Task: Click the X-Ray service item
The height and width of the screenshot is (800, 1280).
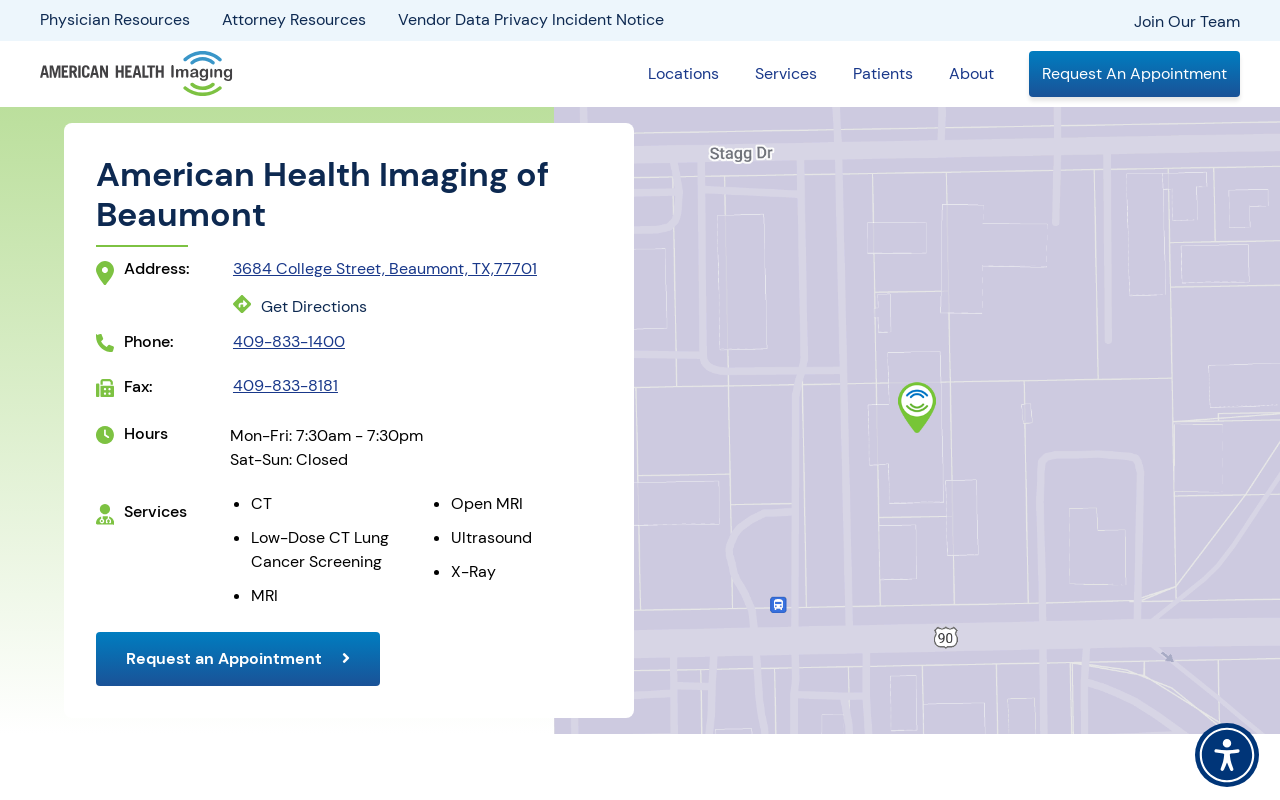Action: pos(473,572)
